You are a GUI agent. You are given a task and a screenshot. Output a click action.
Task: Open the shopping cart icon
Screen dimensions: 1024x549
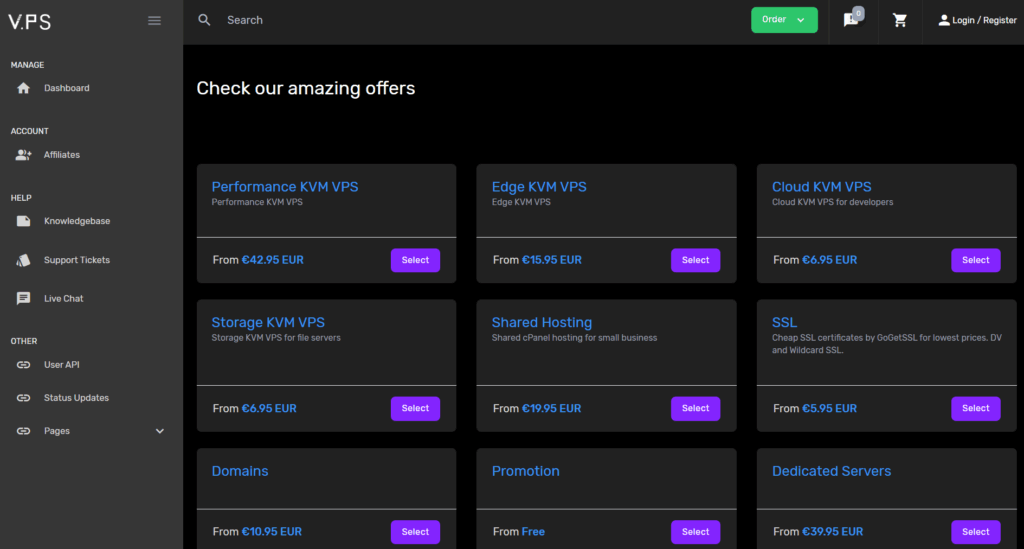(900, 20)
